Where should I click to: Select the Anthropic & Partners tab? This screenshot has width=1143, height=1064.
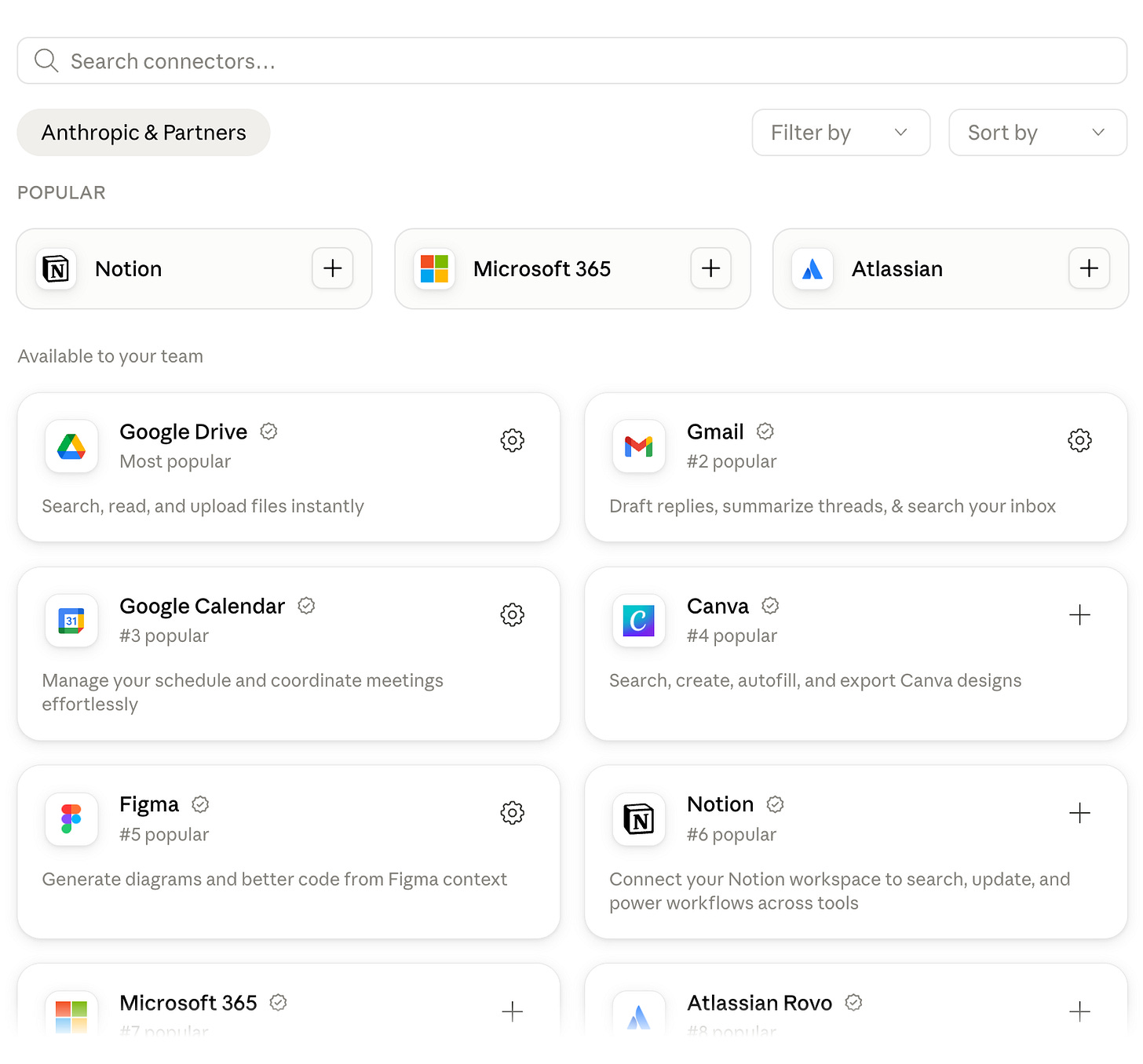tap(144, 133)
